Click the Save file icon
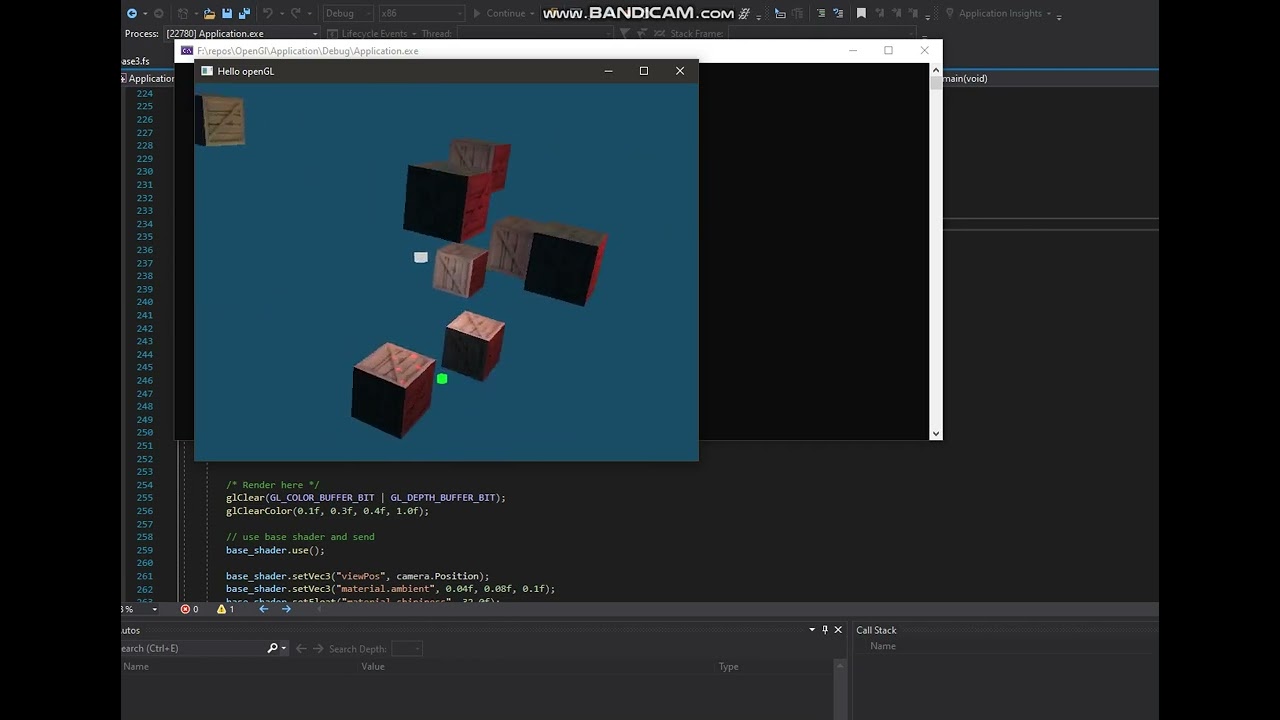 [x=227, y=13]
